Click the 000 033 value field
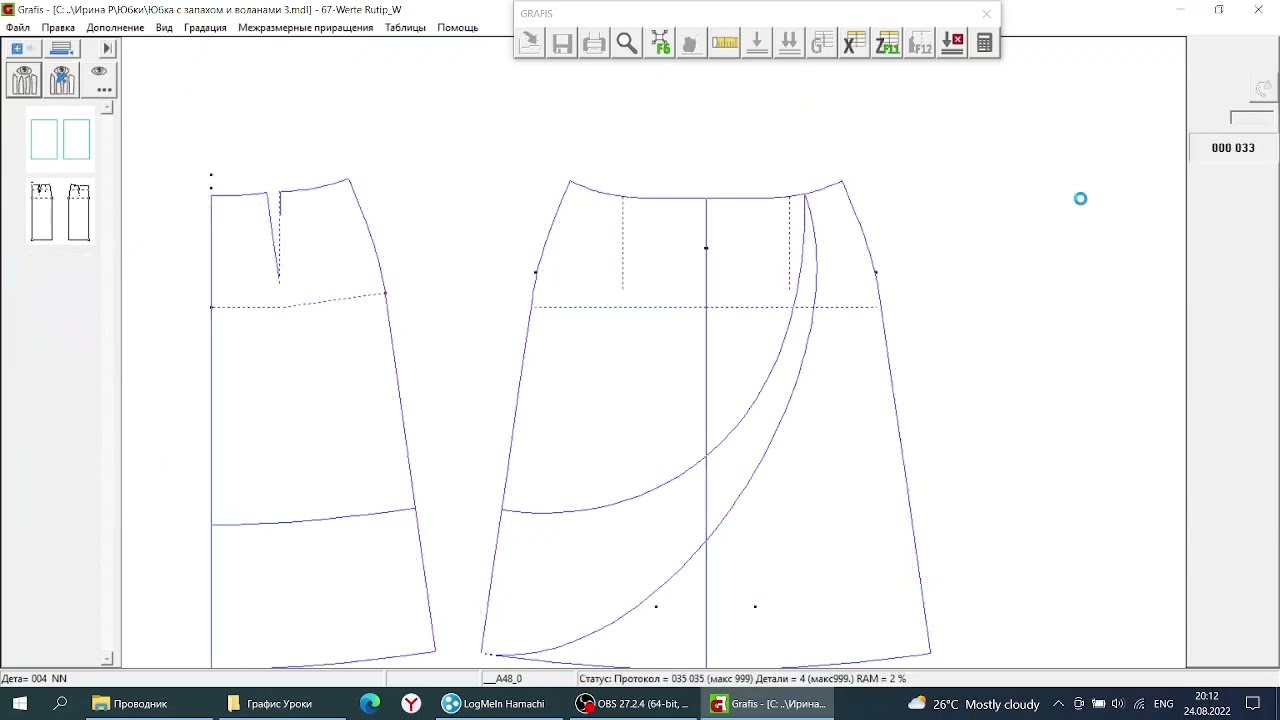The width and height of the screenshot is (1280, 720). [x=1233, y=148]
